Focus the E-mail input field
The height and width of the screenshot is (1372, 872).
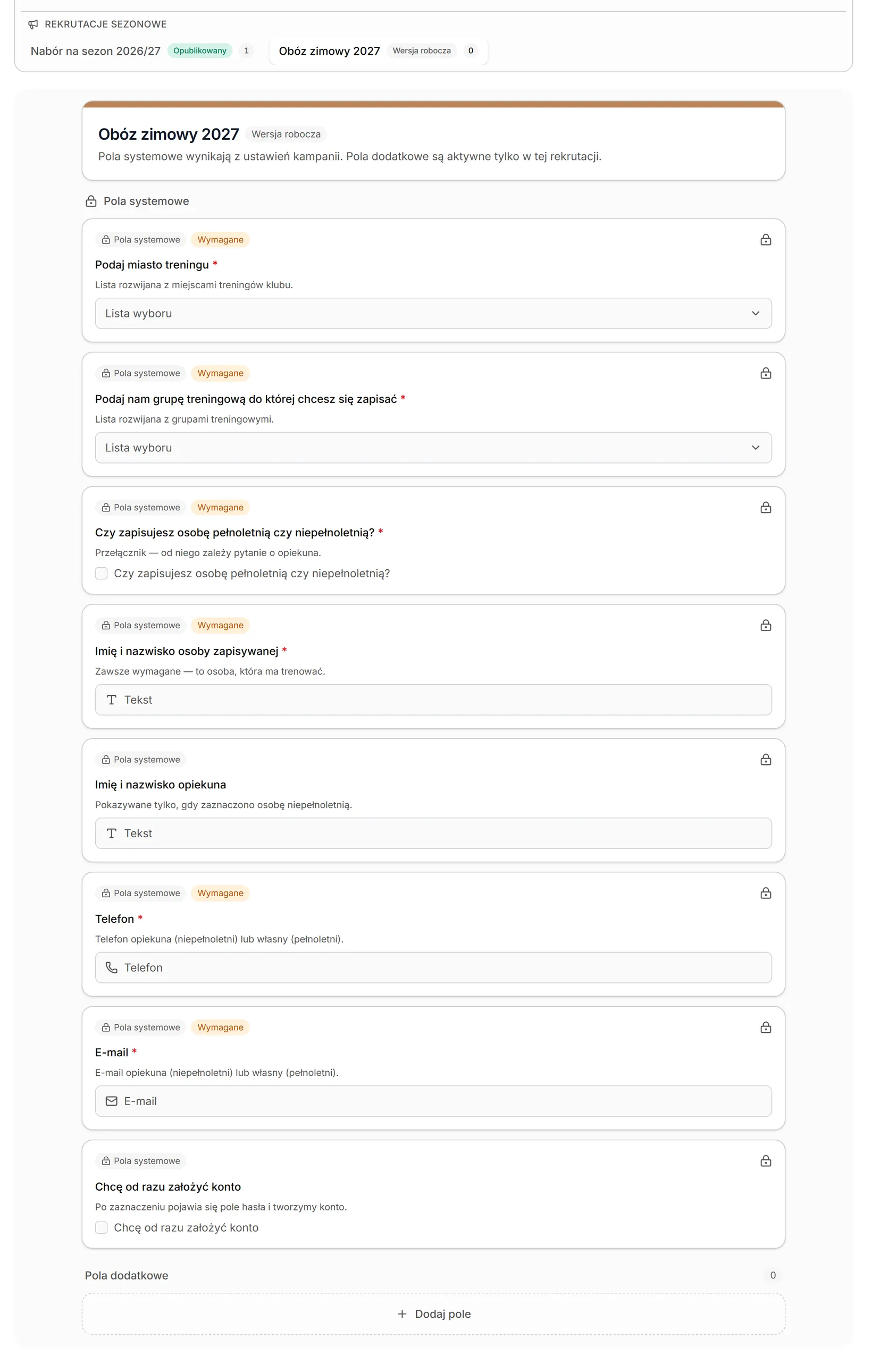click(x=433, y=1101)
